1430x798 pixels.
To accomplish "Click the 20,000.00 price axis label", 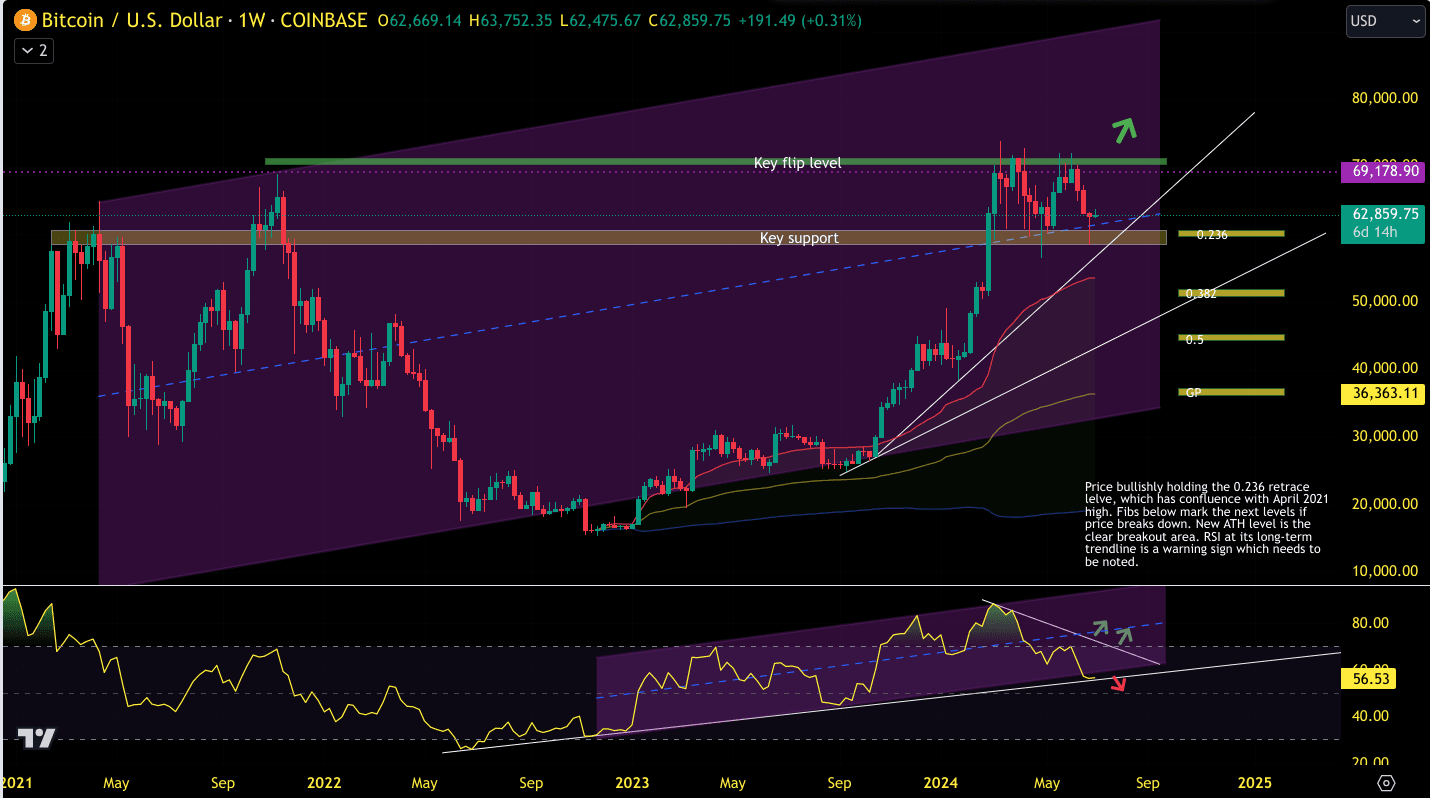I will coord(1385,504).
